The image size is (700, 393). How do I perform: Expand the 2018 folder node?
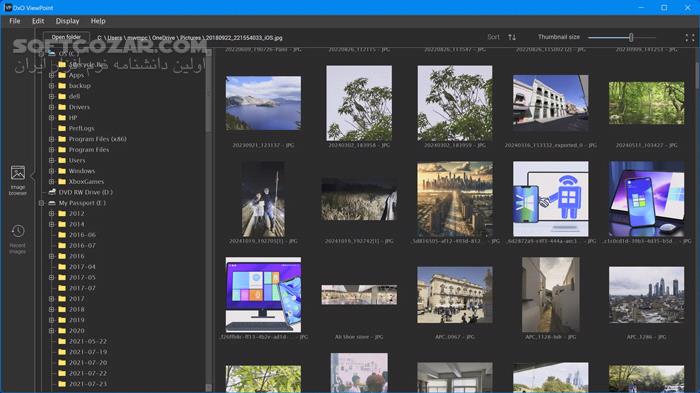51,309
